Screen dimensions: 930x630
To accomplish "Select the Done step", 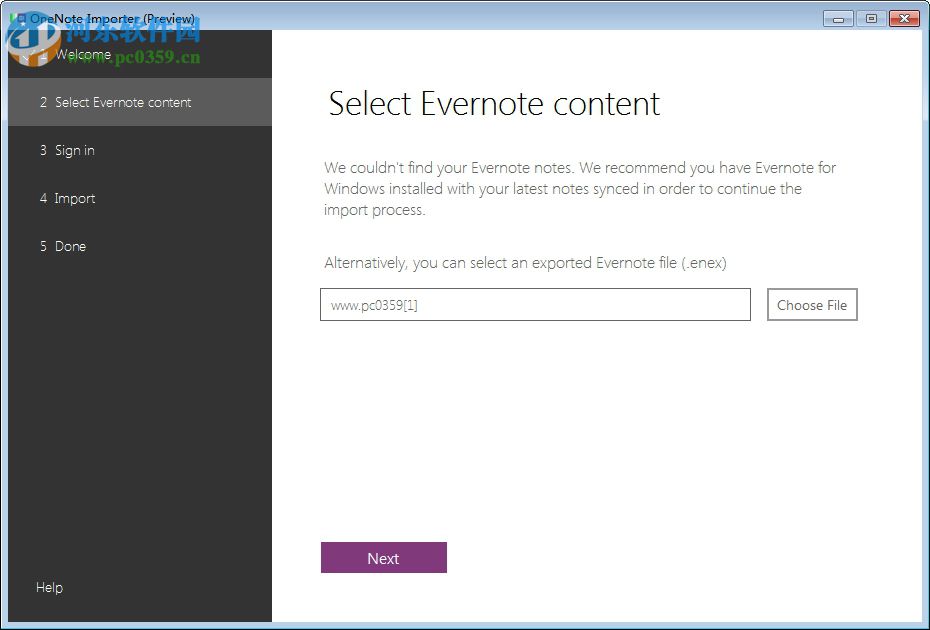I will click(x=65, y=246).
